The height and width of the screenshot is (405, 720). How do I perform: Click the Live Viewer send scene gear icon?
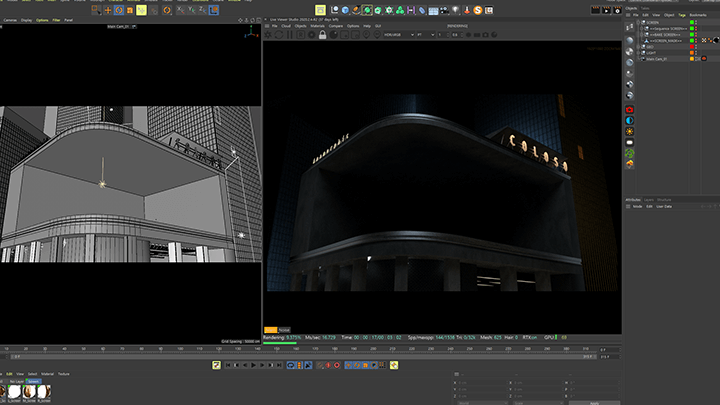pyautogui.click(x=268, y=35)
